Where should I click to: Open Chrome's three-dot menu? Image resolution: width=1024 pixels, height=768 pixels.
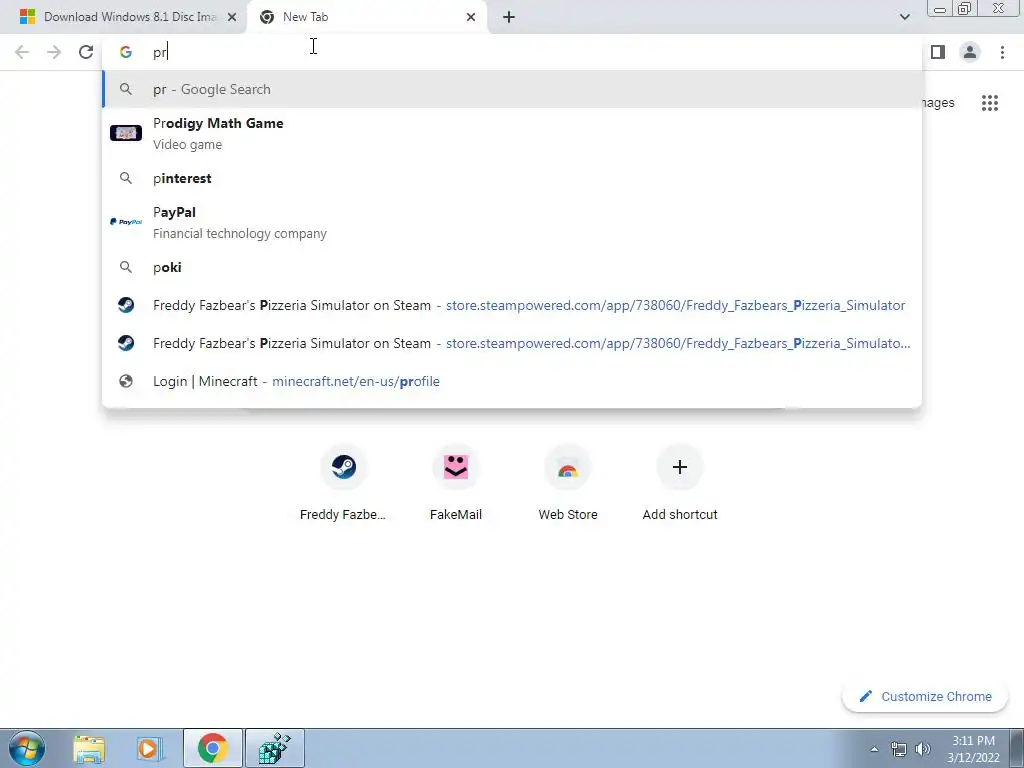point(1002,52)
